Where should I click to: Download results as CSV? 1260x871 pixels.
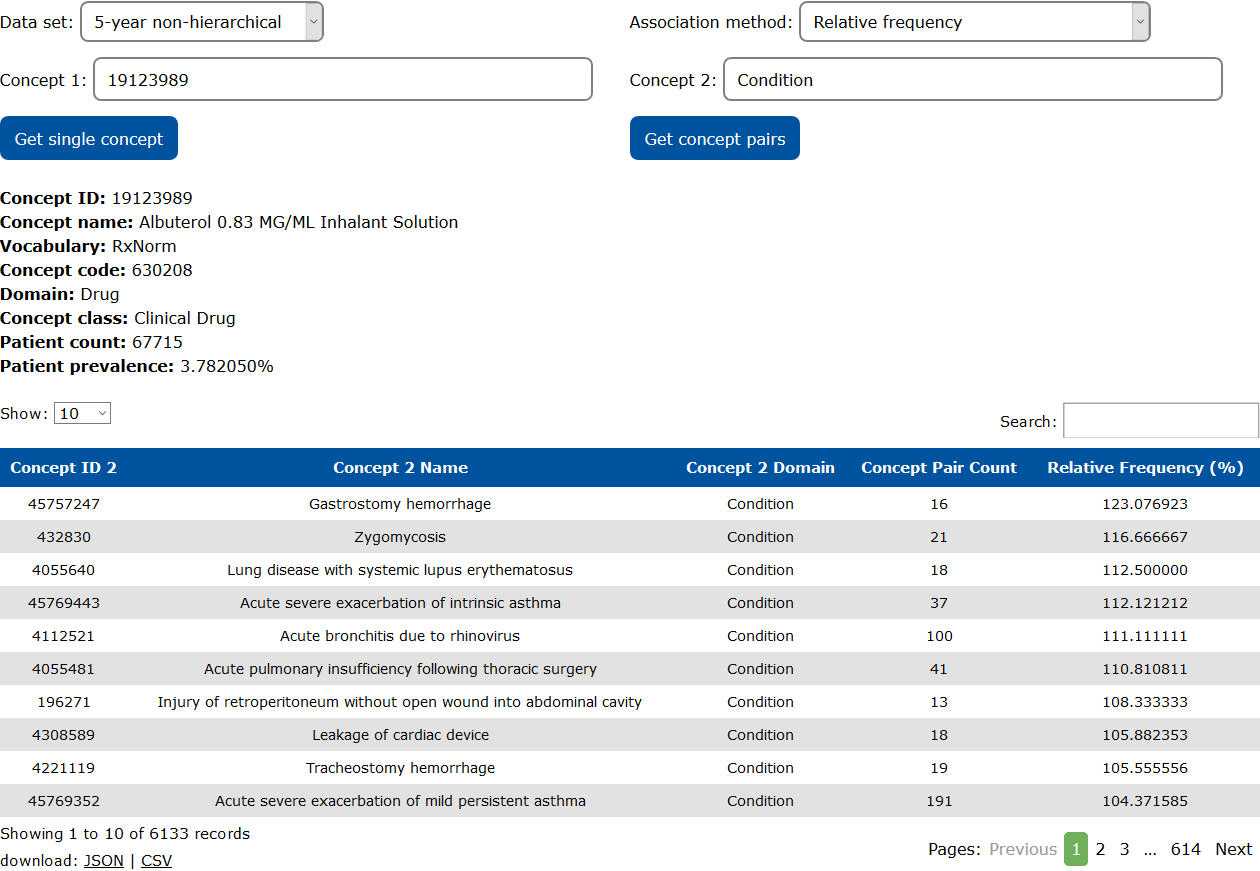(x=156, y=860)
